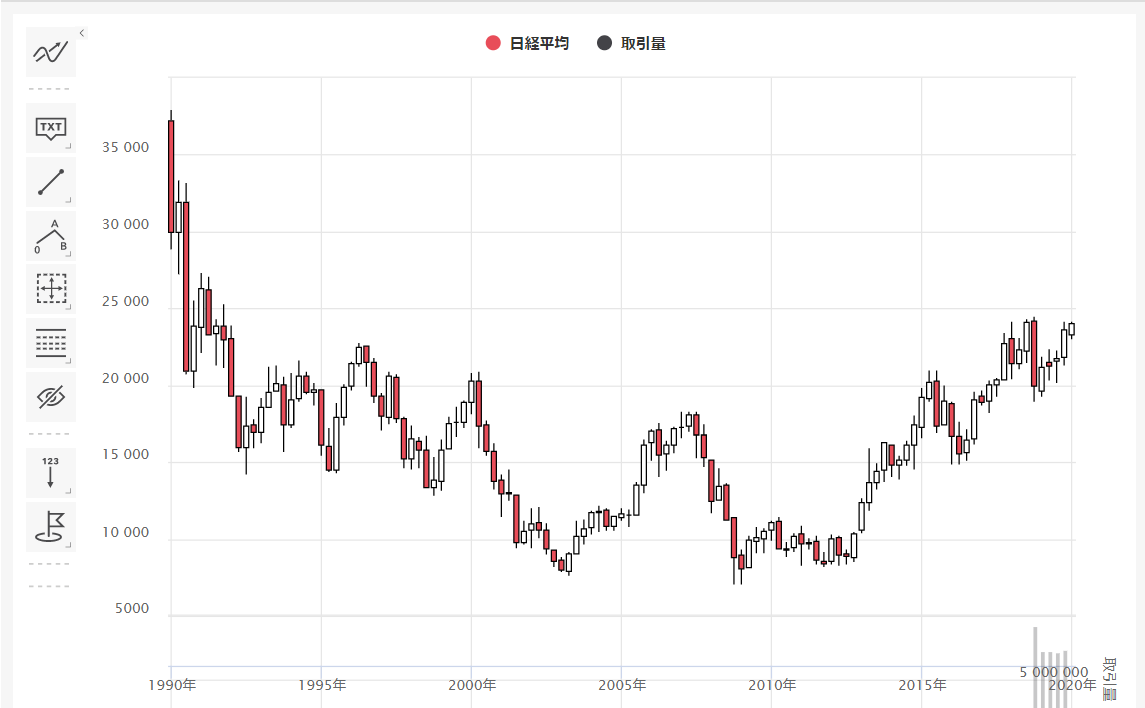Select the TXT text annotation tool
1145x708 pixels.
(x=51, y=128)
